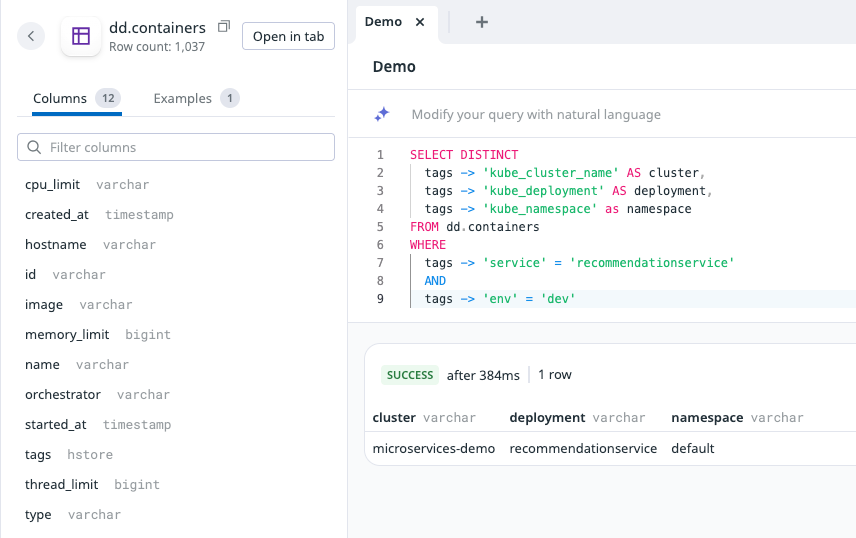Click the WHERE keyword in editor

[x=428, y=245]
